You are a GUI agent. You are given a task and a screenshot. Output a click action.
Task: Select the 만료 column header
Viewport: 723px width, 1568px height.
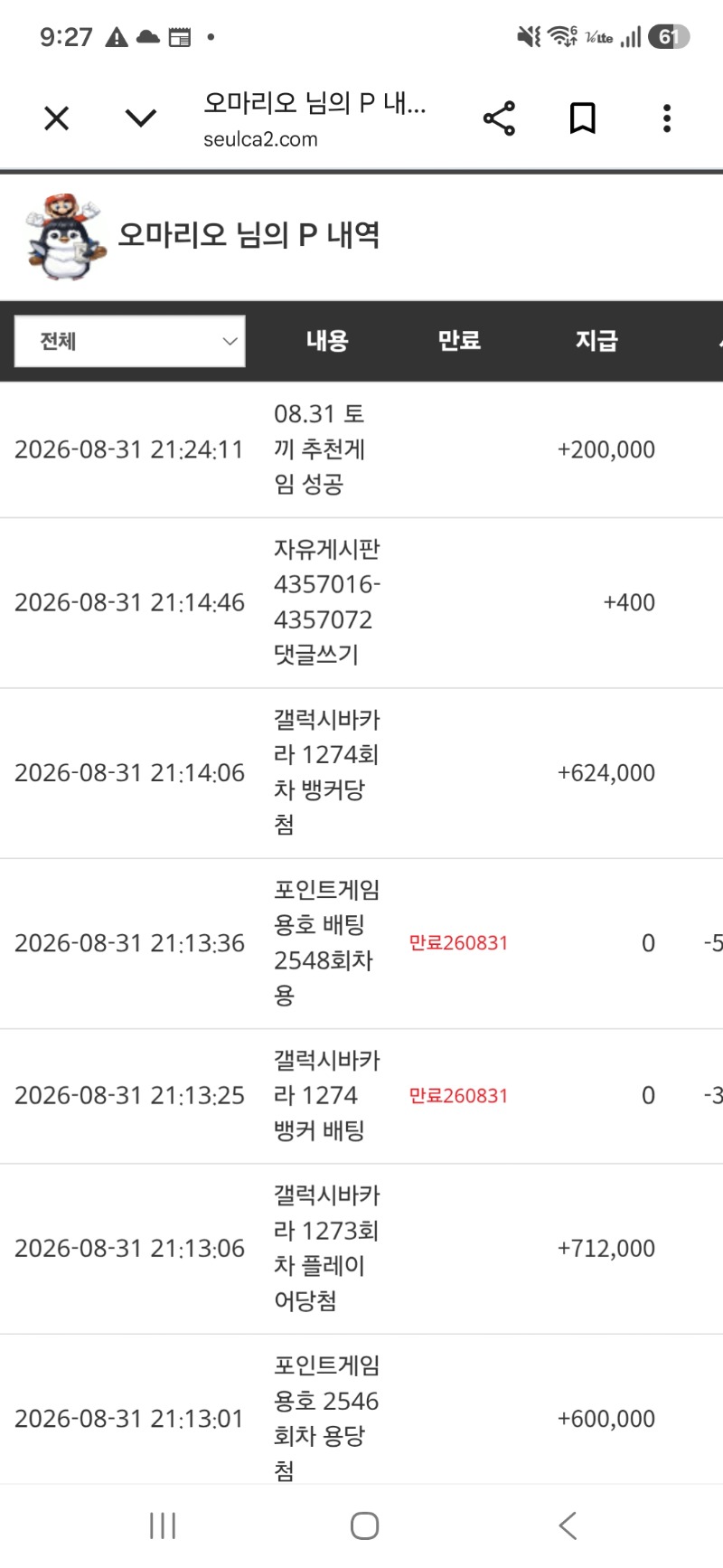tap(459, 341)
